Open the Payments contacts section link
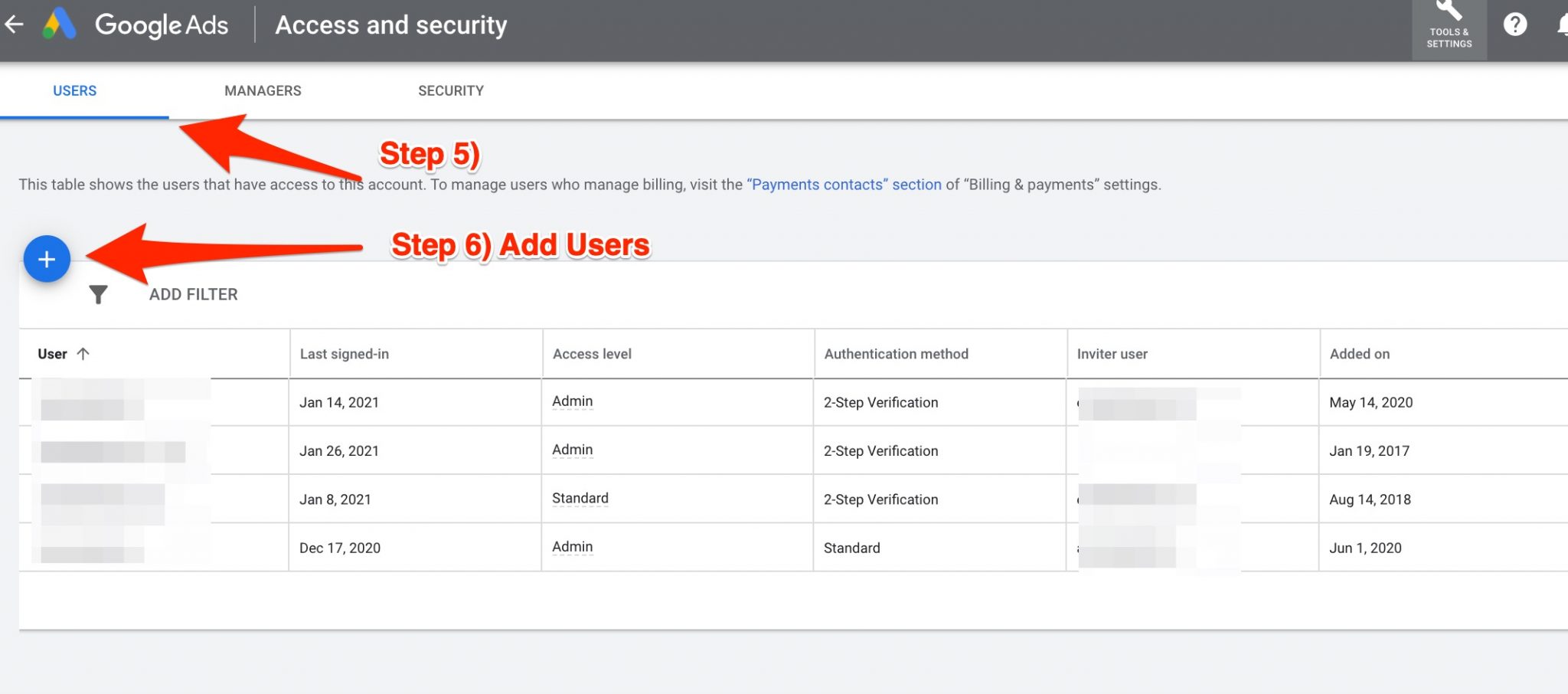Screen dimensions: 1568x694 coord(844,184)
